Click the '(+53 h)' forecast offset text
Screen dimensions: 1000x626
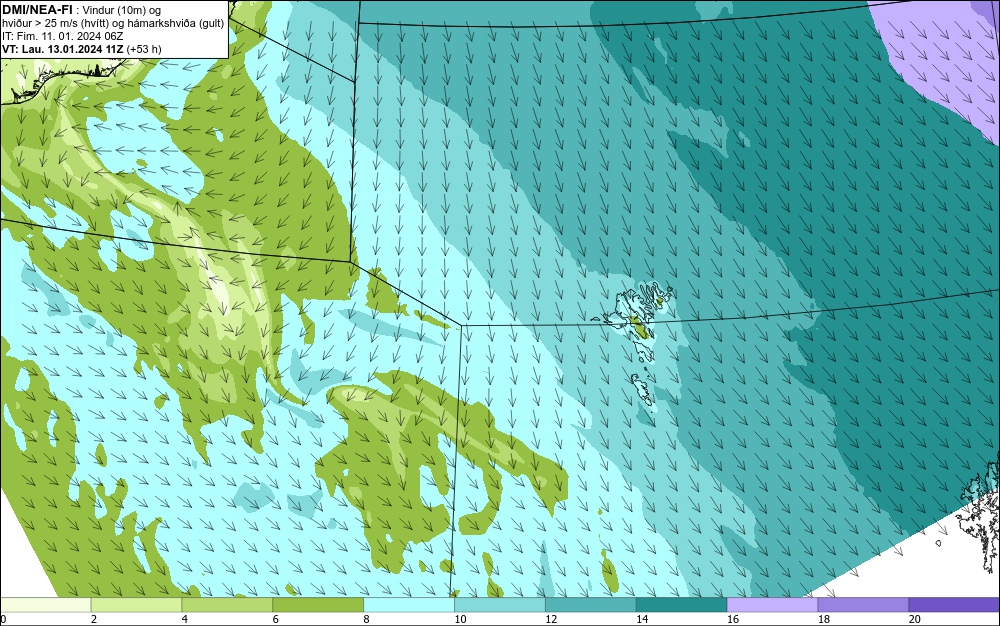[144, 49]
